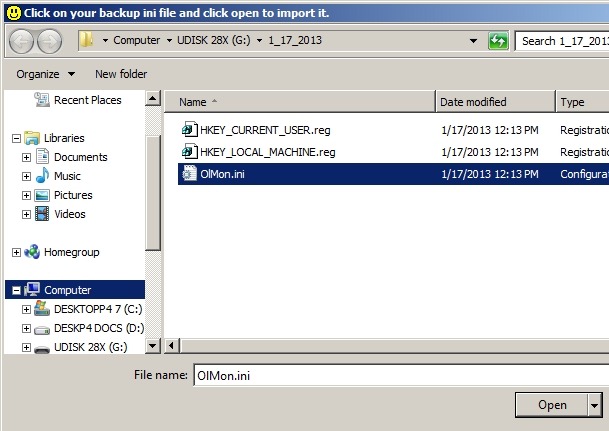
Task: Click the forward navigation arrow button
Action: [49, 41]
